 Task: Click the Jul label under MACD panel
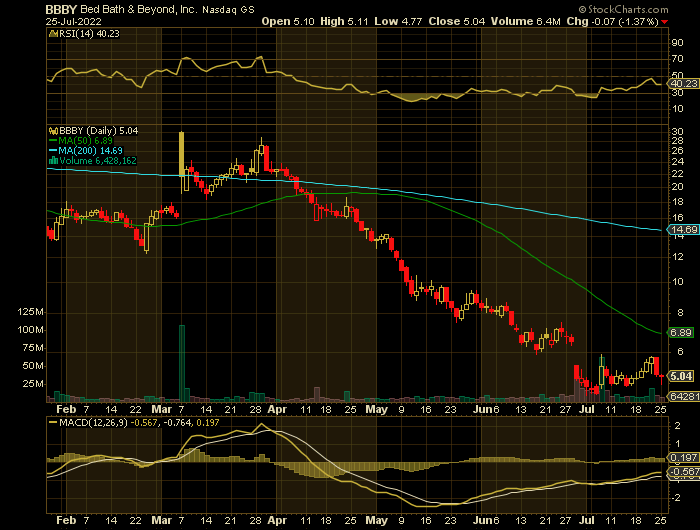(x=587, y=521)
